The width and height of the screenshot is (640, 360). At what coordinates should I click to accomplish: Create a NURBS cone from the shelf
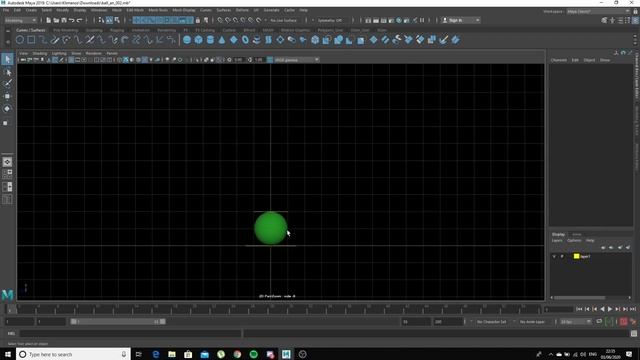click(x=222, y=40)
